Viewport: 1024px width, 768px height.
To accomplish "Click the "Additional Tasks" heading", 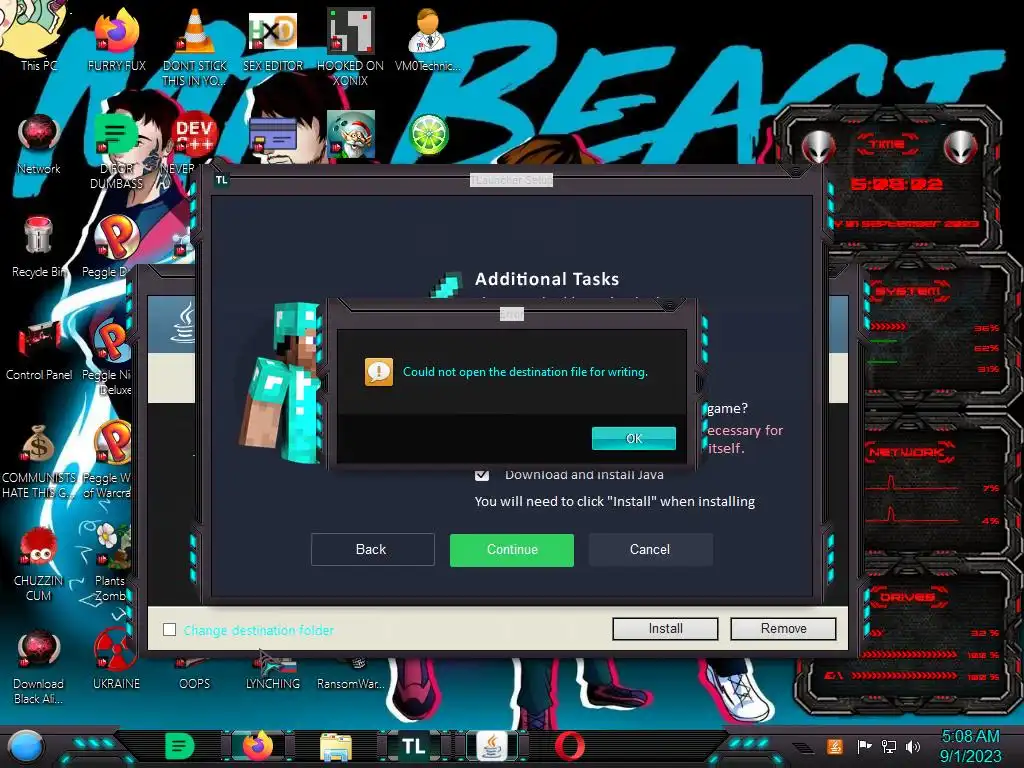I will tap(547, 280).
